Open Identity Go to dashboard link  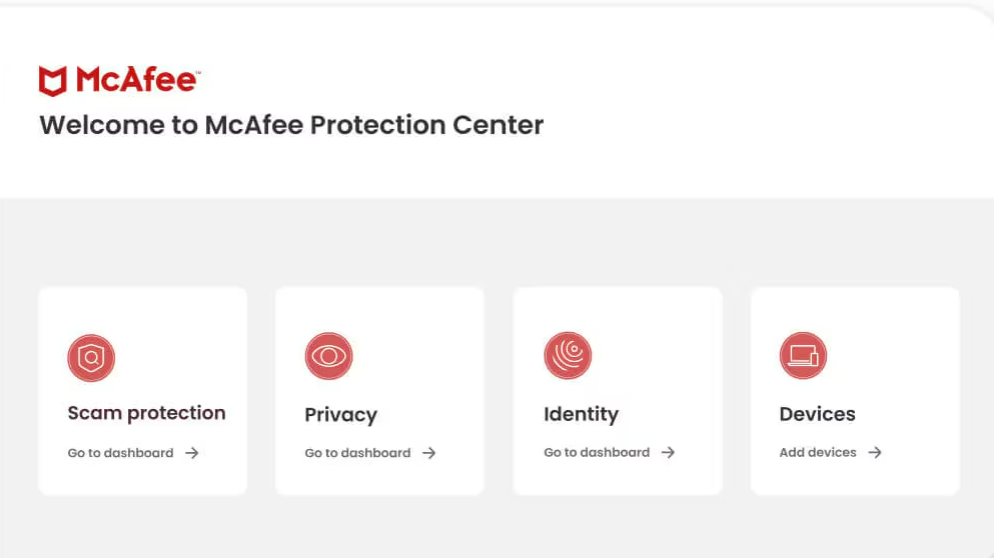596,452
